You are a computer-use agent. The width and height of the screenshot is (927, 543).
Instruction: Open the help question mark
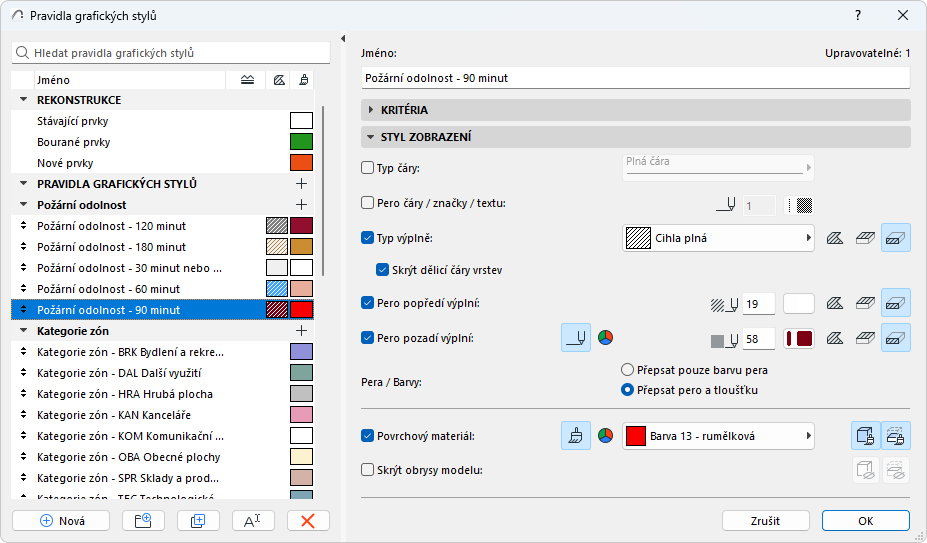point(858,15)
